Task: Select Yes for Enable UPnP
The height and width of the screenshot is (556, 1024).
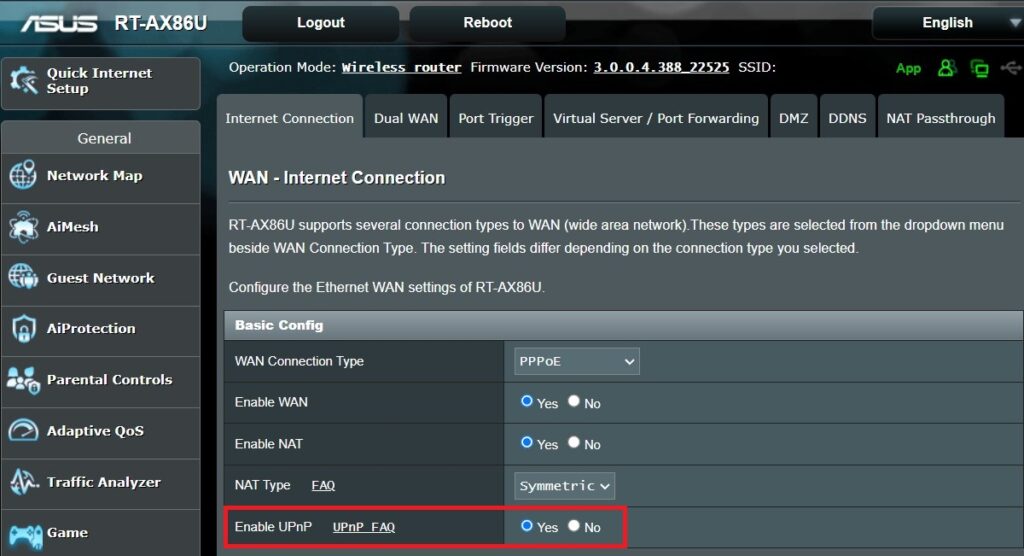Action: click(x=526, y=525)
